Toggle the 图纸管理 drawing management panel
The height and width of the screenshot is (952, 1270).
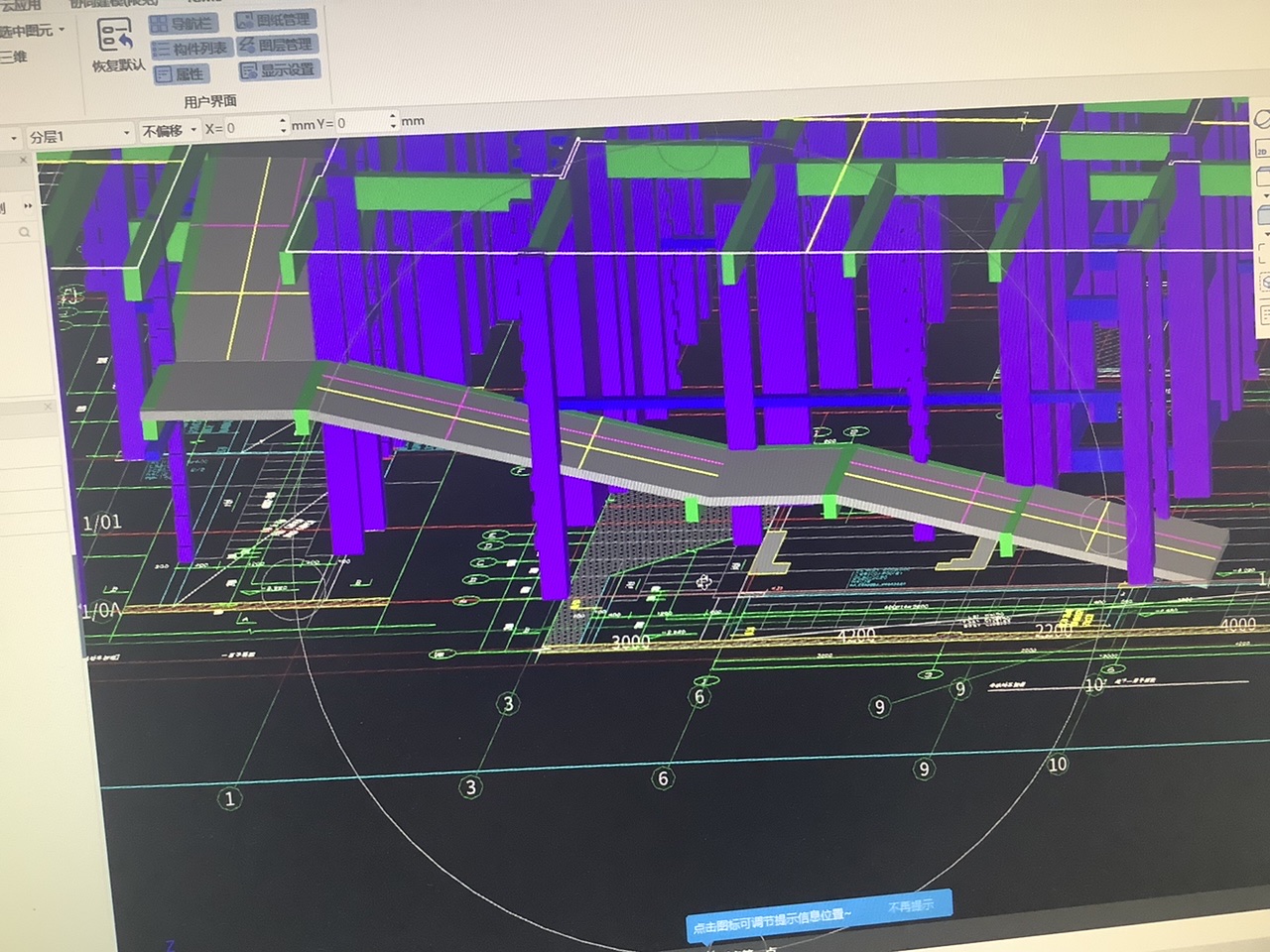(274, 20)
